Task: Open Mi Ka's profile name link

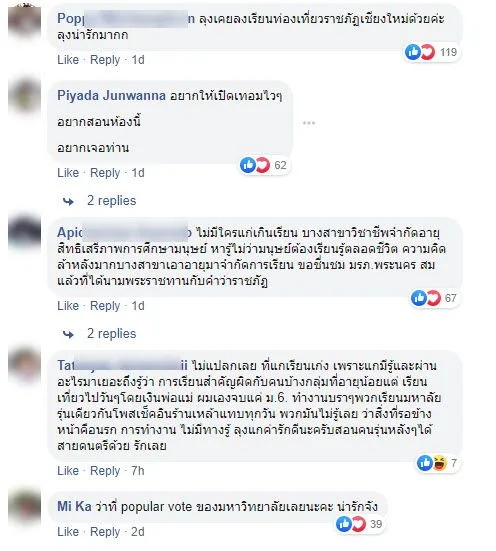Action: pos(74,506)
